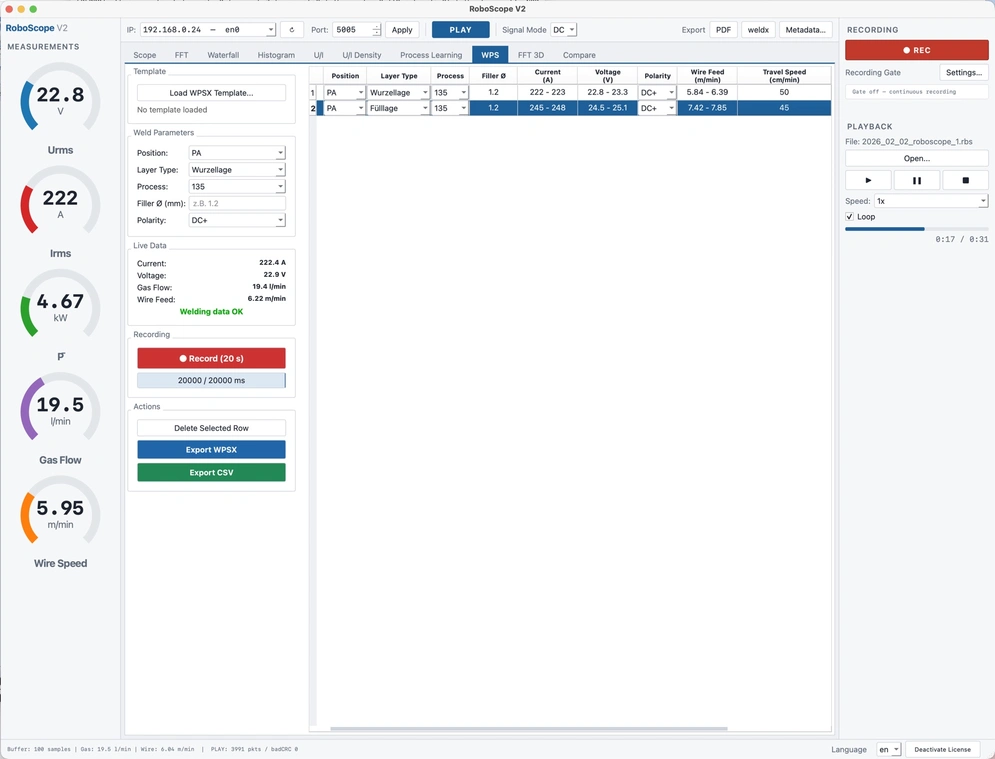This screenshot has height=759, width=995.
Task: Toggle the Loop checkbox
Action: point(850,217)
